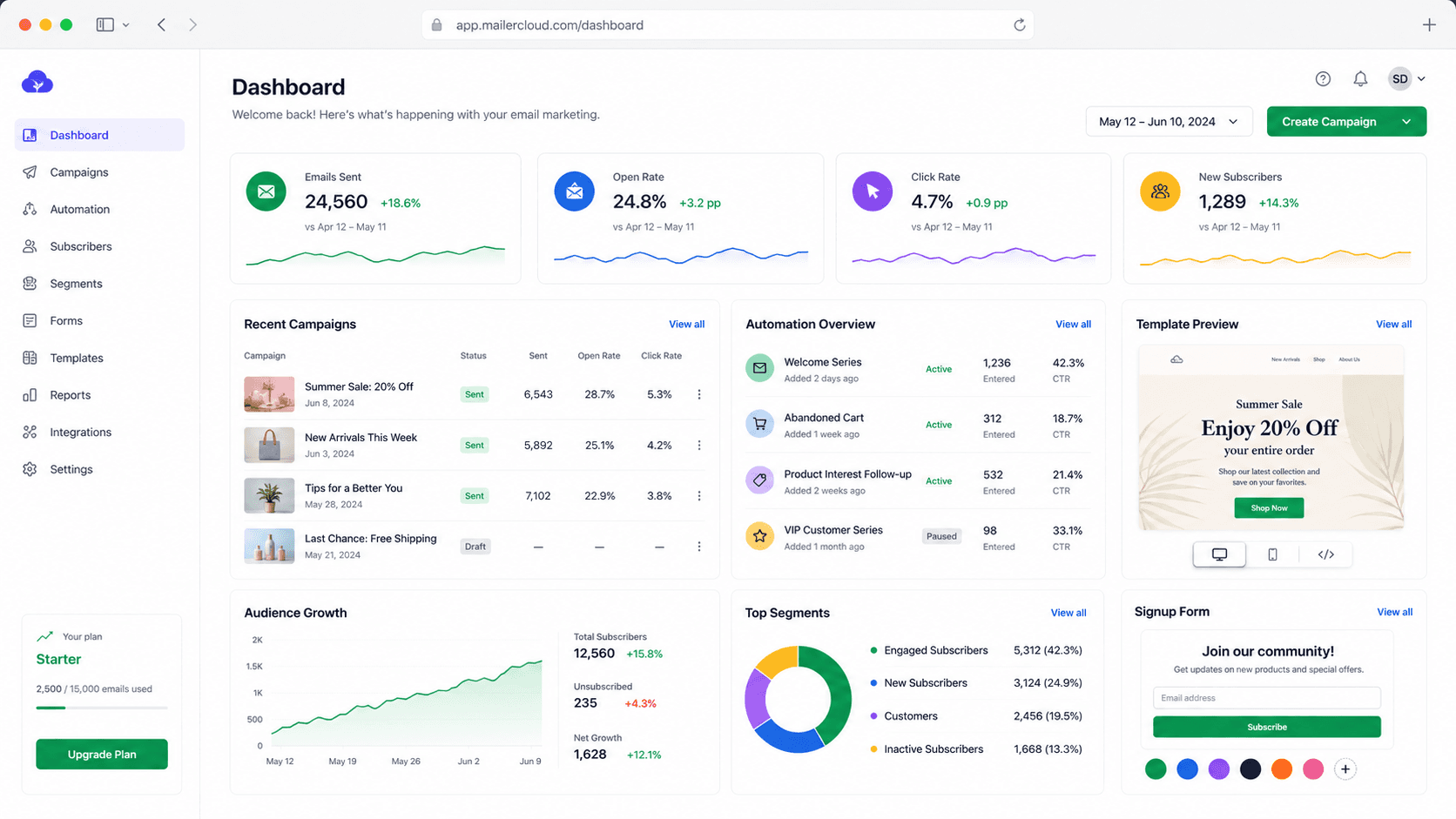1456x819 pixels.
Task: Click the Your plan trend icon
Action: pyautogui.click(x=45, y=636)
